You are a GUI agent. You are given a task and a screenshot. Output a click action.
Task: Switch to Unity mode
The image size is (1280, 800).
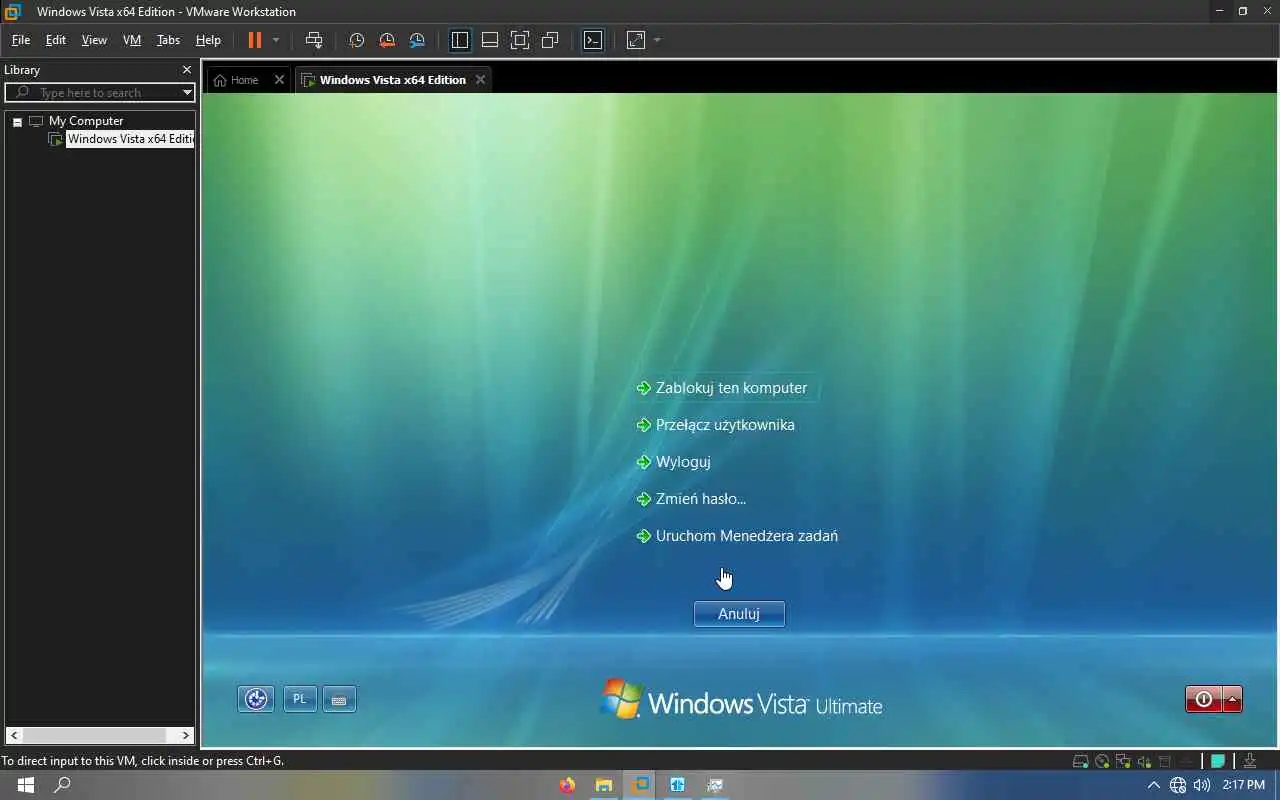point(550,40)
